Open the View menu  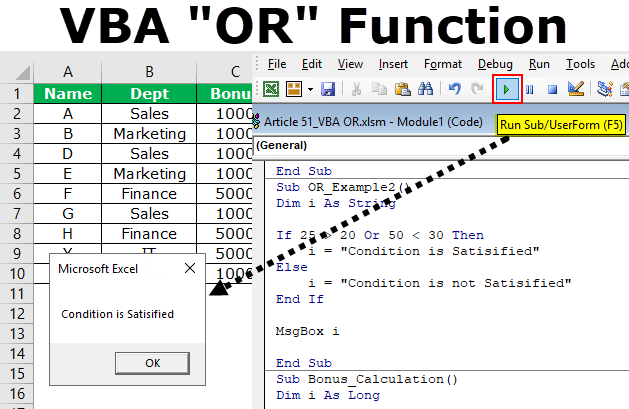pyautogui.click(x=350, y=64)
